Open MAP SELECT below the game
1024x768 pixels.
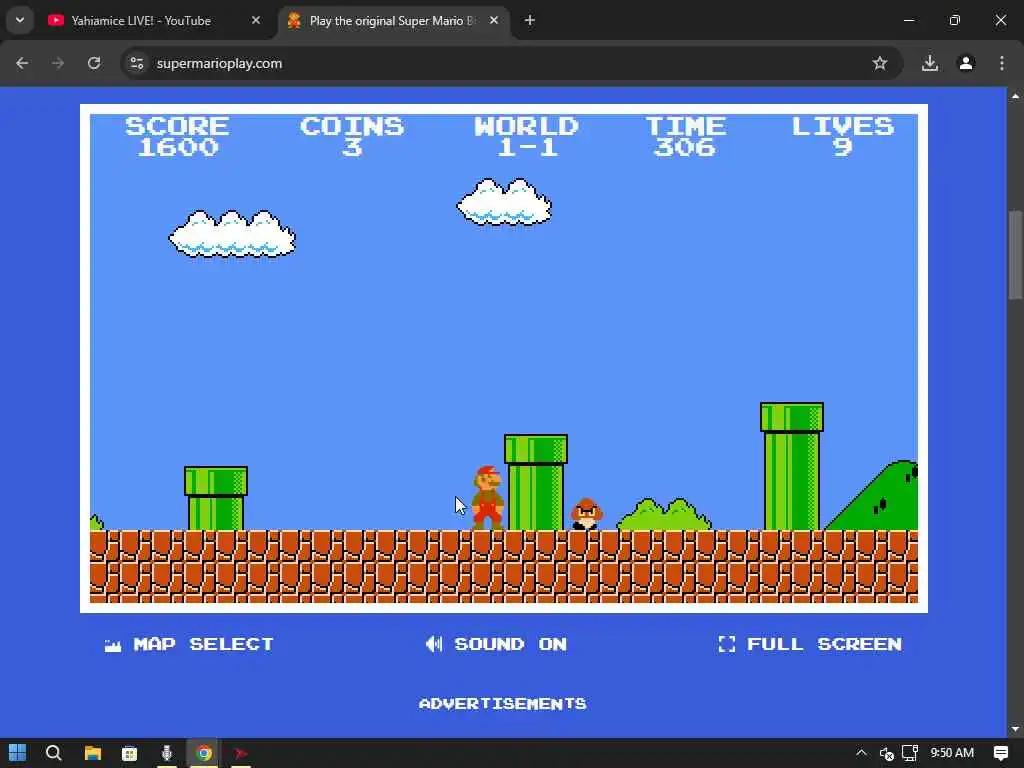[189, 645]
